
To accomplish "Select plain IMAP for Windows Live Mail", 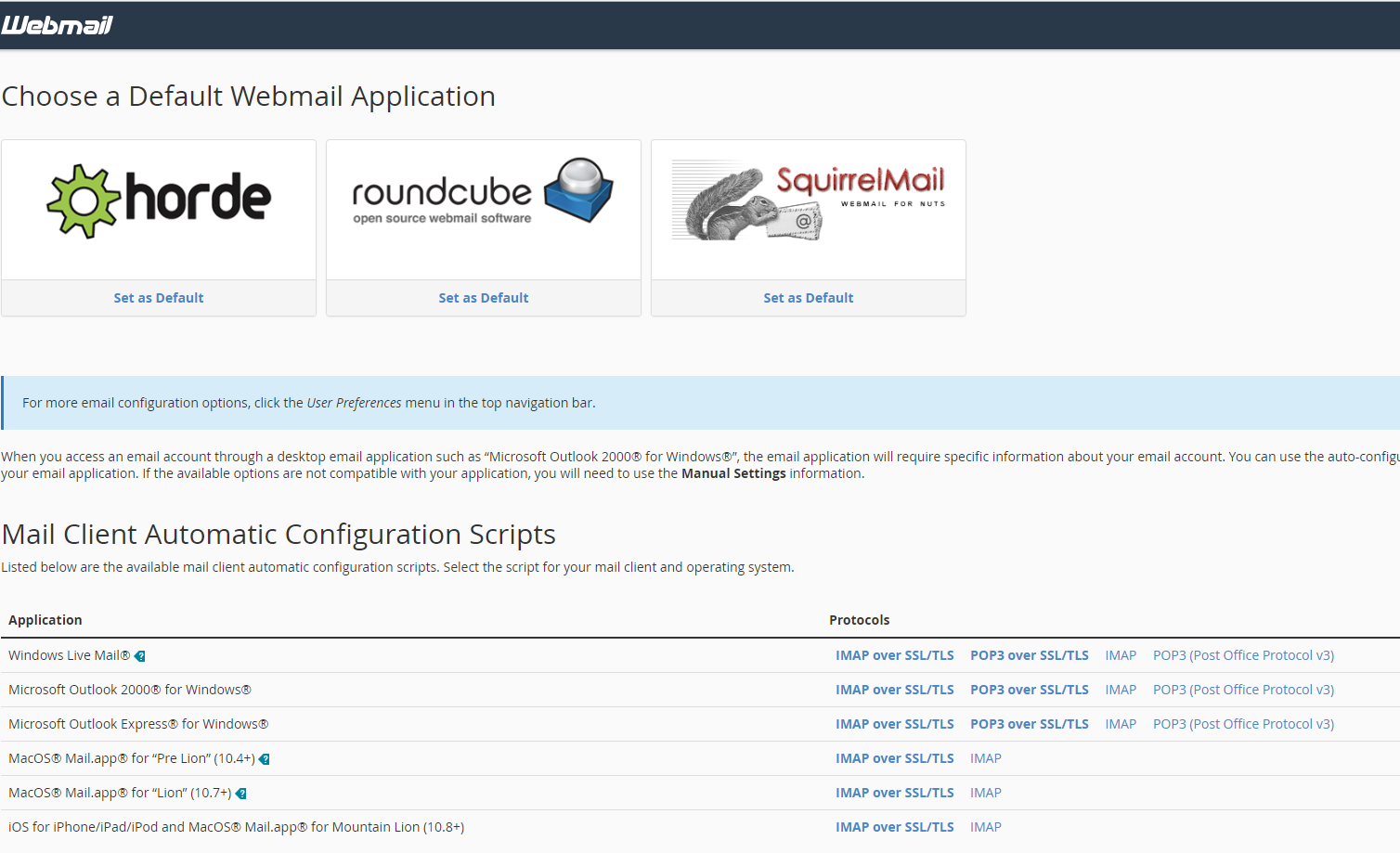I will [x=1121, y=655].
